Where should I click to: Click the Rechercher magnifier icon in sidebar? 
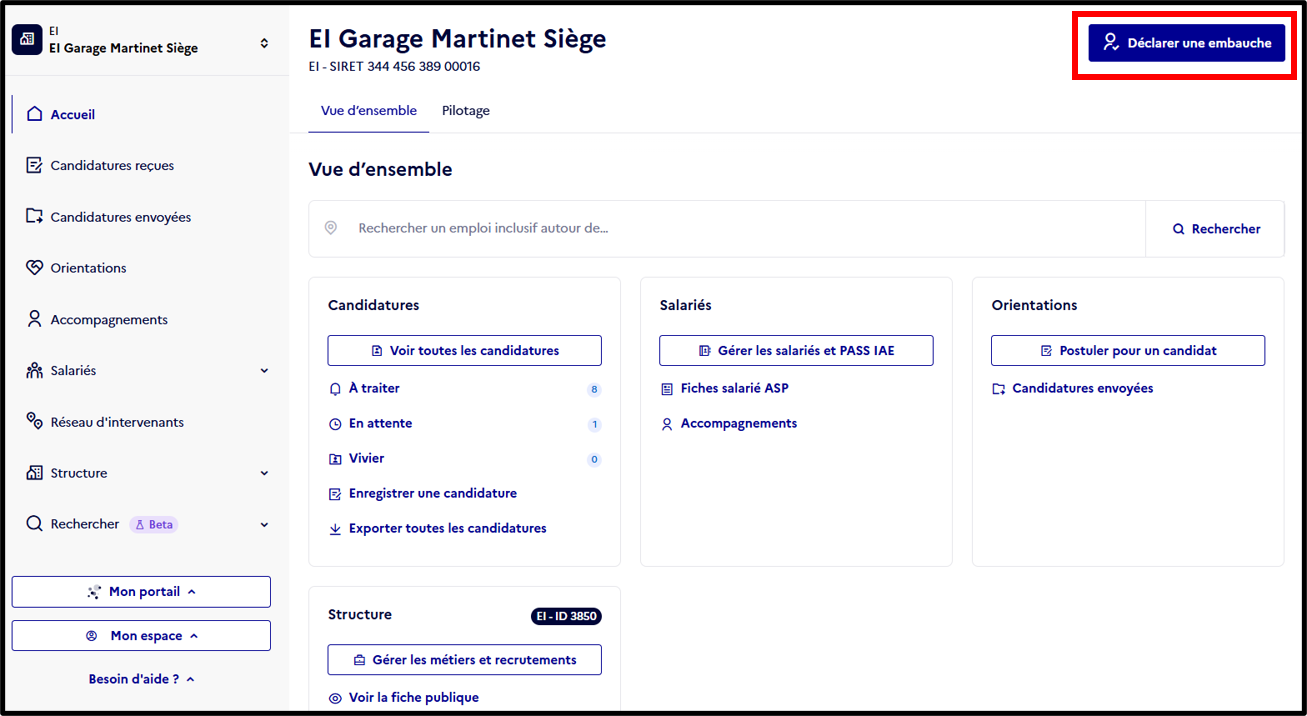tap(35, 524)
